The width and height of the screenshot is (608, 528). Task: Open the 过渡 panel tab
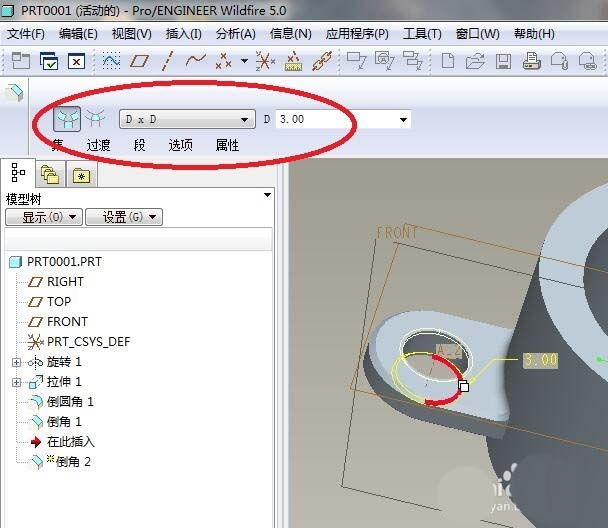98,145
